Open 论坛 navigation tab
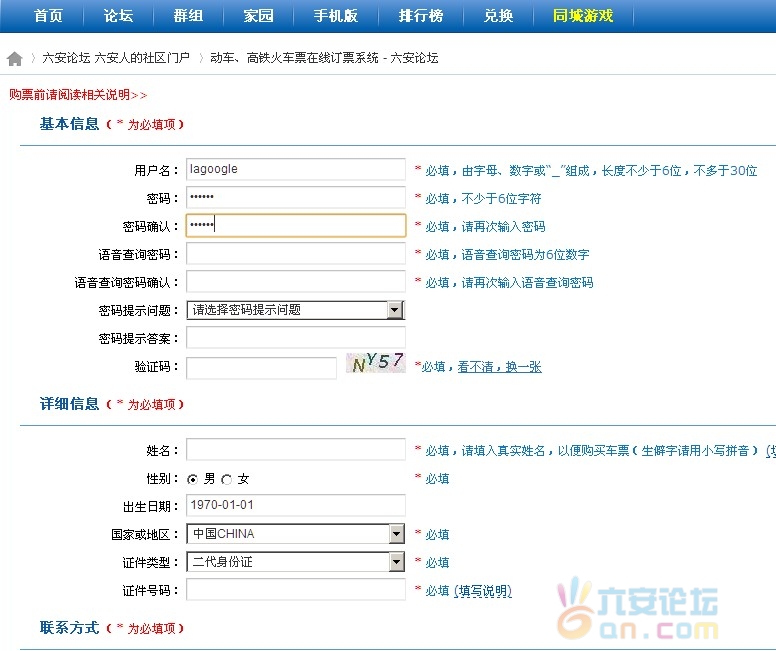776x651 pixels. (x=118, y=16)
